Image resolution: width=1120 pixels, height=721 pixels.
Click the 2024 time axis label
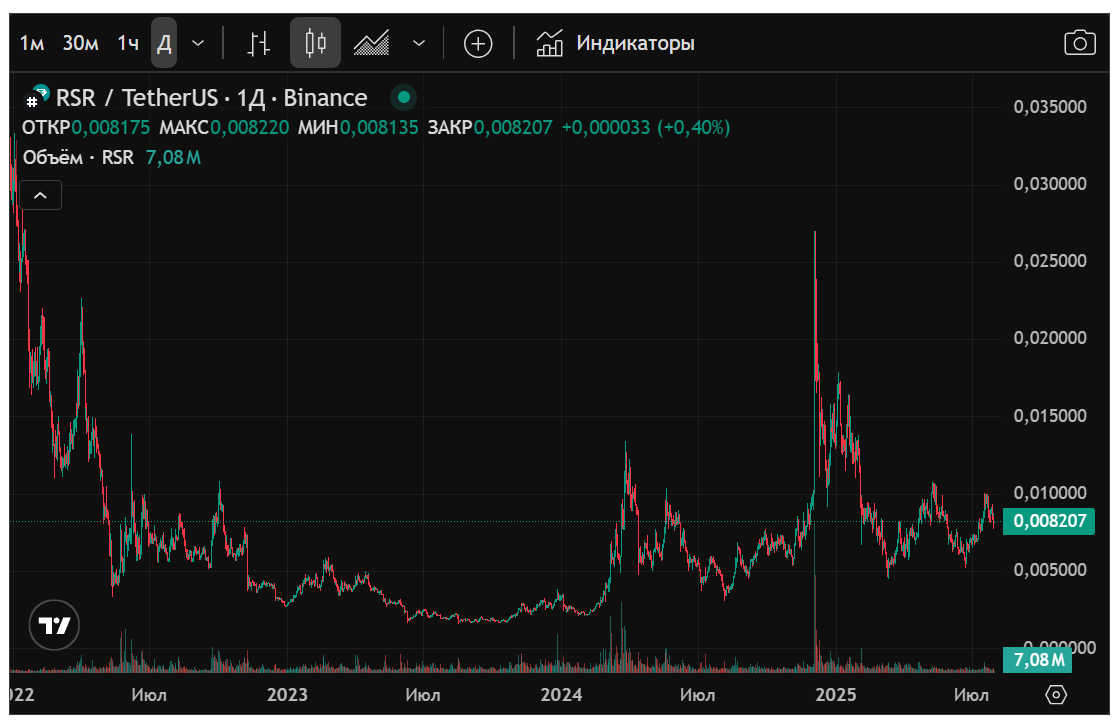(x=561, y=695)
